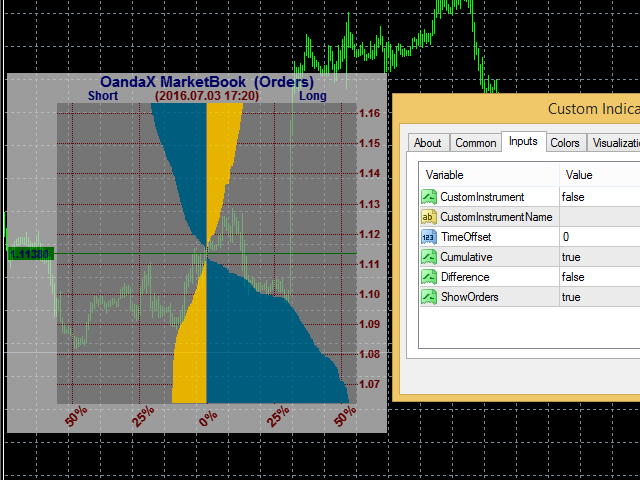Image resolution: width=640 pixels, height=480 pixels.
Task: Click the ShowOrders boolean icon
Action: [x=429, y=297]
